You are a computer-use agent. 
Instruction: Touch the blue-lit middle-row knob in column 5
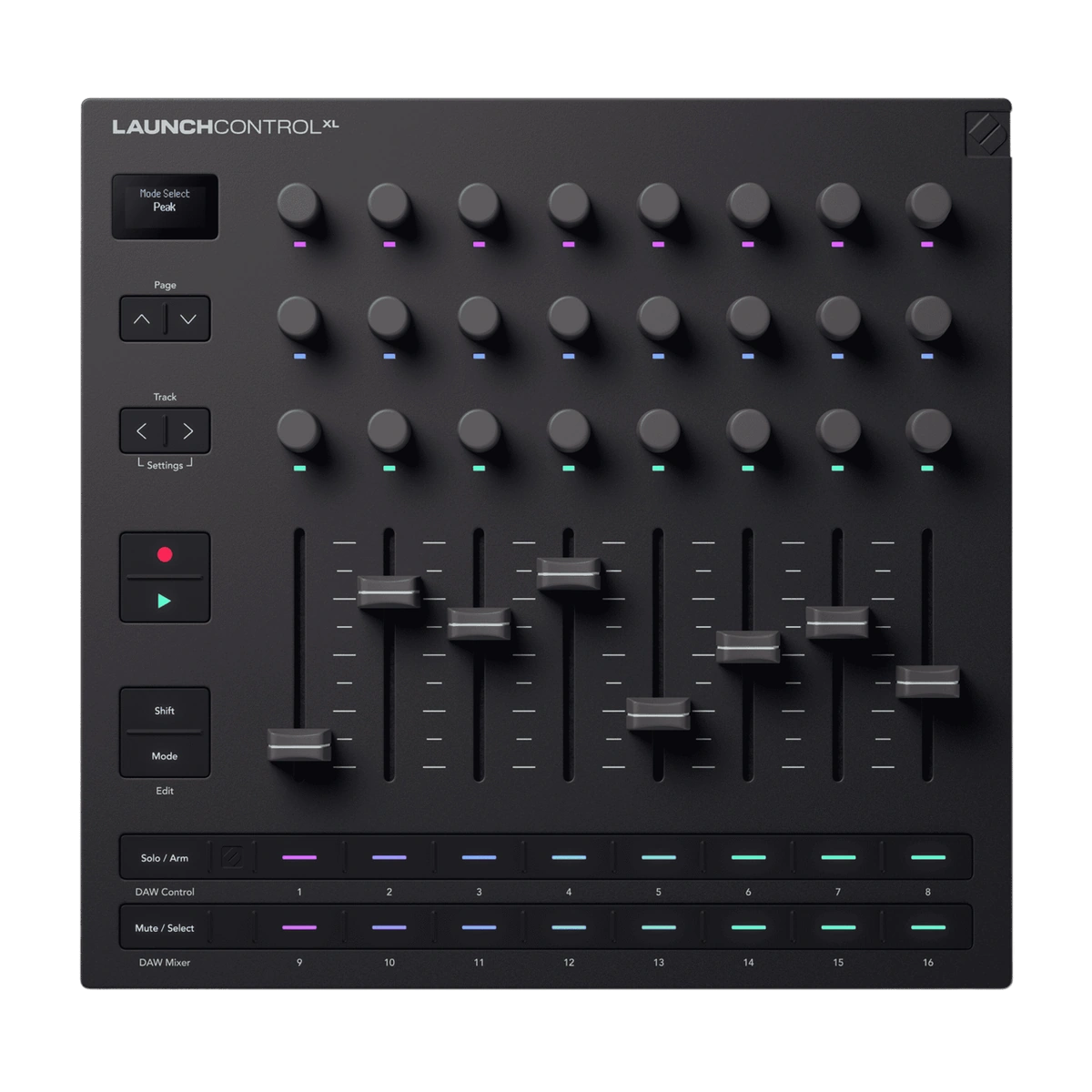point(658,317)
